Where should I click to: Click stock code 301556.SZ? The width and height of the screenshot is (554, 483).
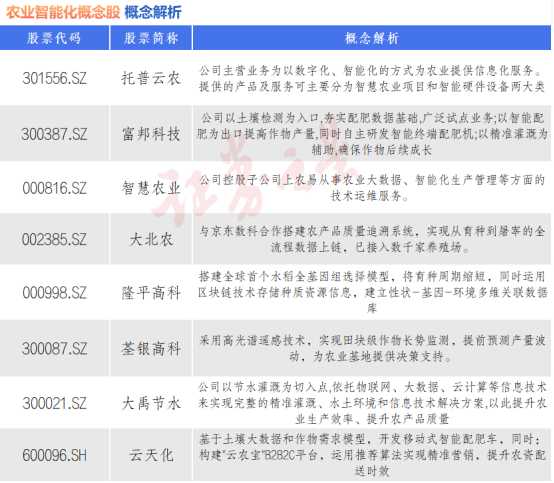(x=54, y=78)
